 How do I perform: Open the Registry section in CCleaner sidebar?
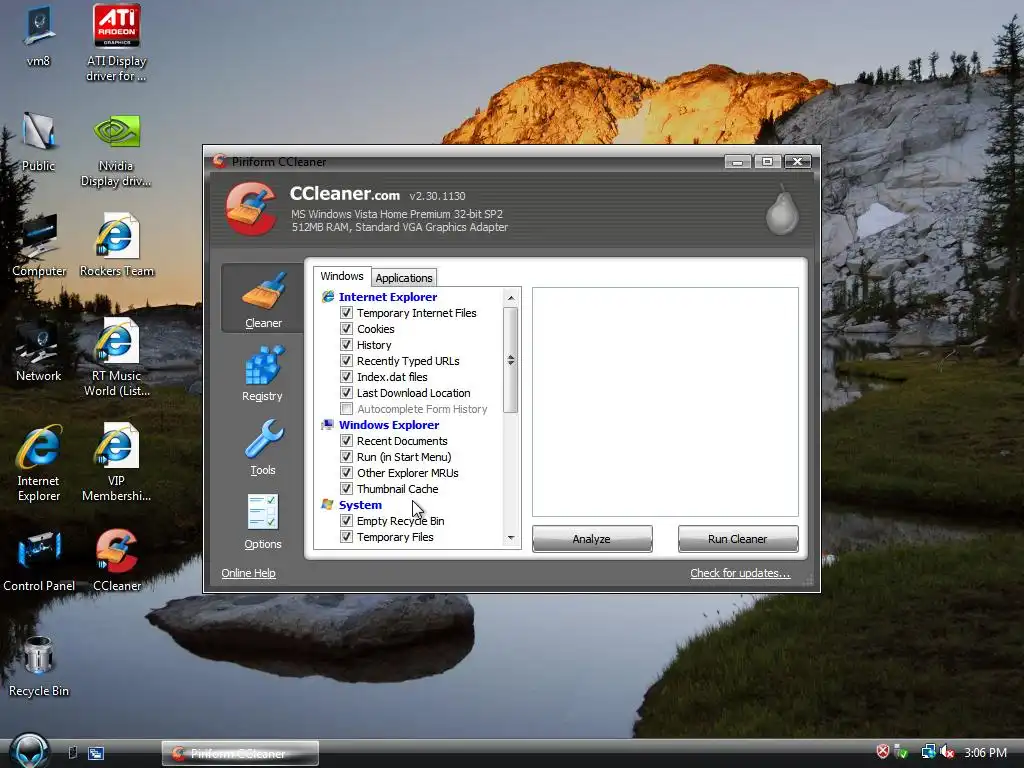click(x=263, y=374)
